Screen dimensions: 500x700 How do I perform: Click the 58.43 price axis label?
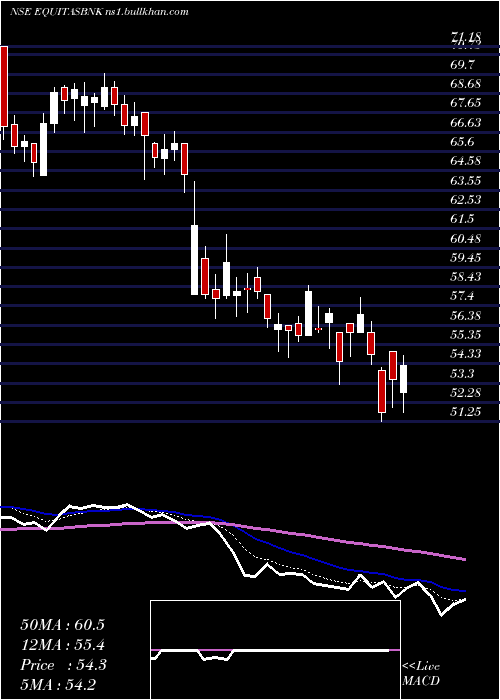pos(466,277)
